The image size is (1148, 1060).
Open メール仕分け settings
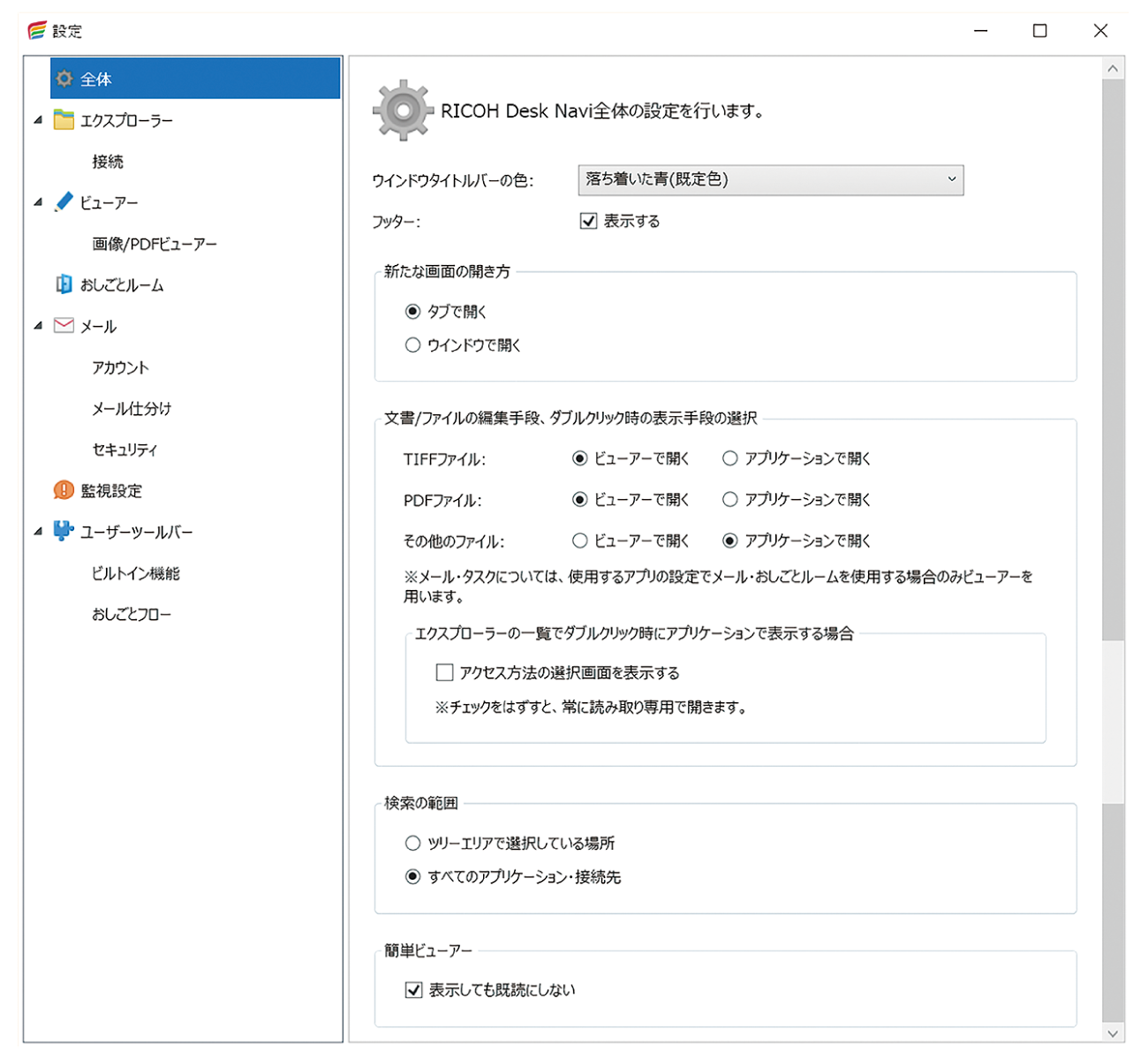pos(132,408)
